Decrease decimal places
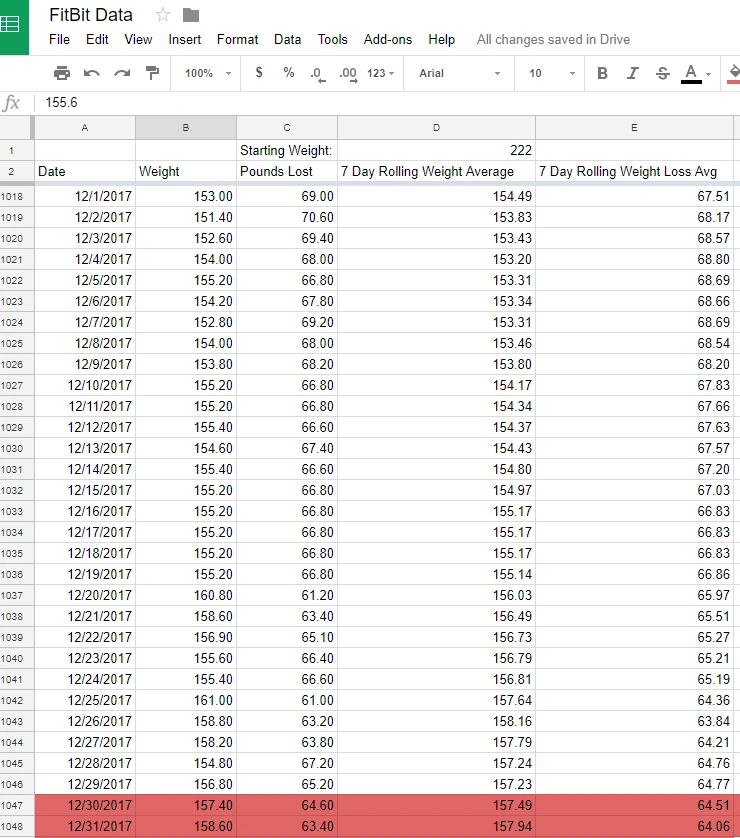Image resolution: width=740 pixels, height=838 pixels. pyautogui.click(x=318, y=74)
